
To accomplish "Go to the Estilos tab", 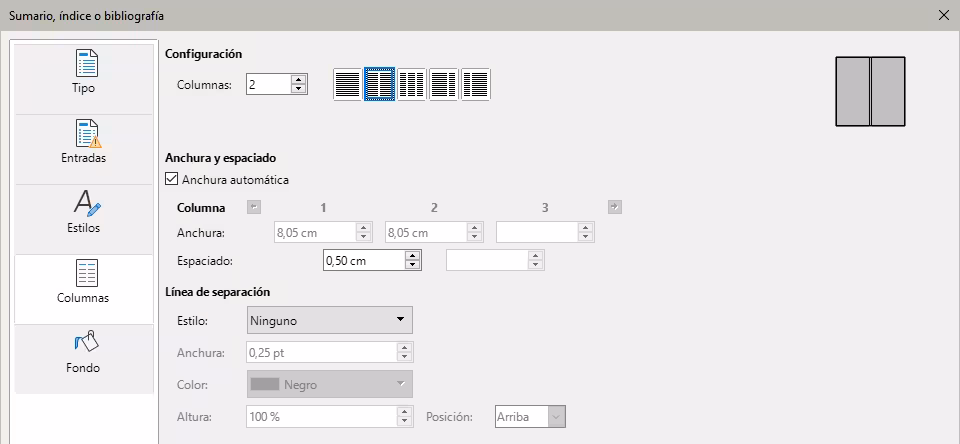I will pyautogui.click(x=84, y=213).
